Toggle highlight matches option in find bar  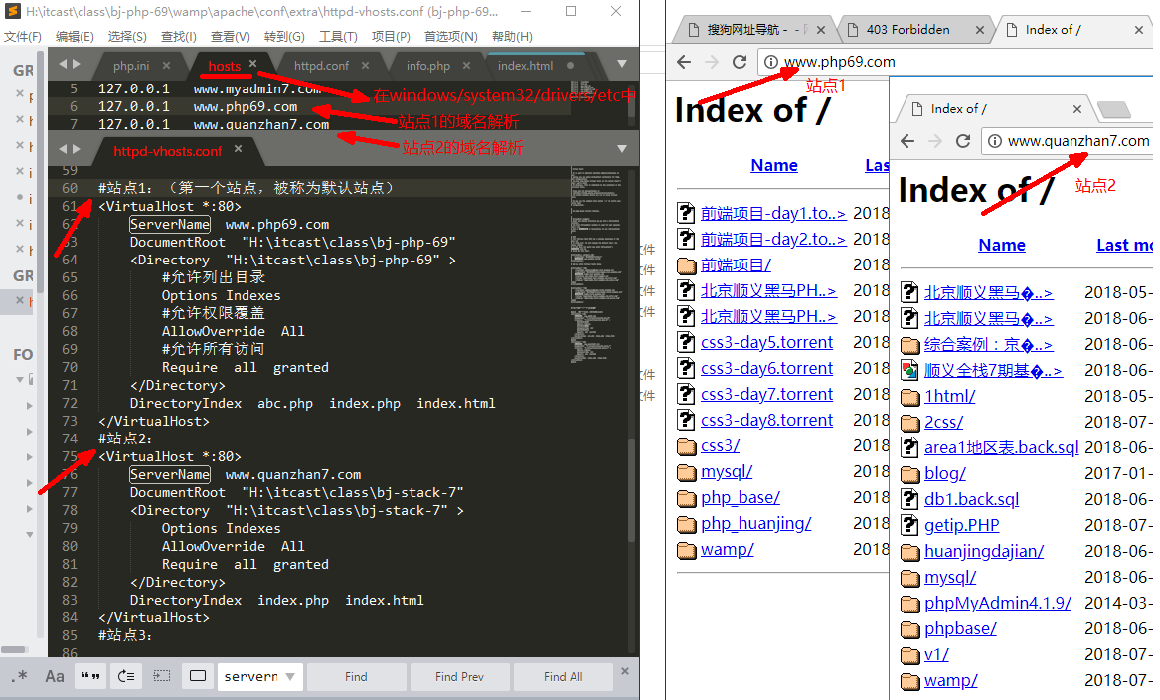pos(198,676)
